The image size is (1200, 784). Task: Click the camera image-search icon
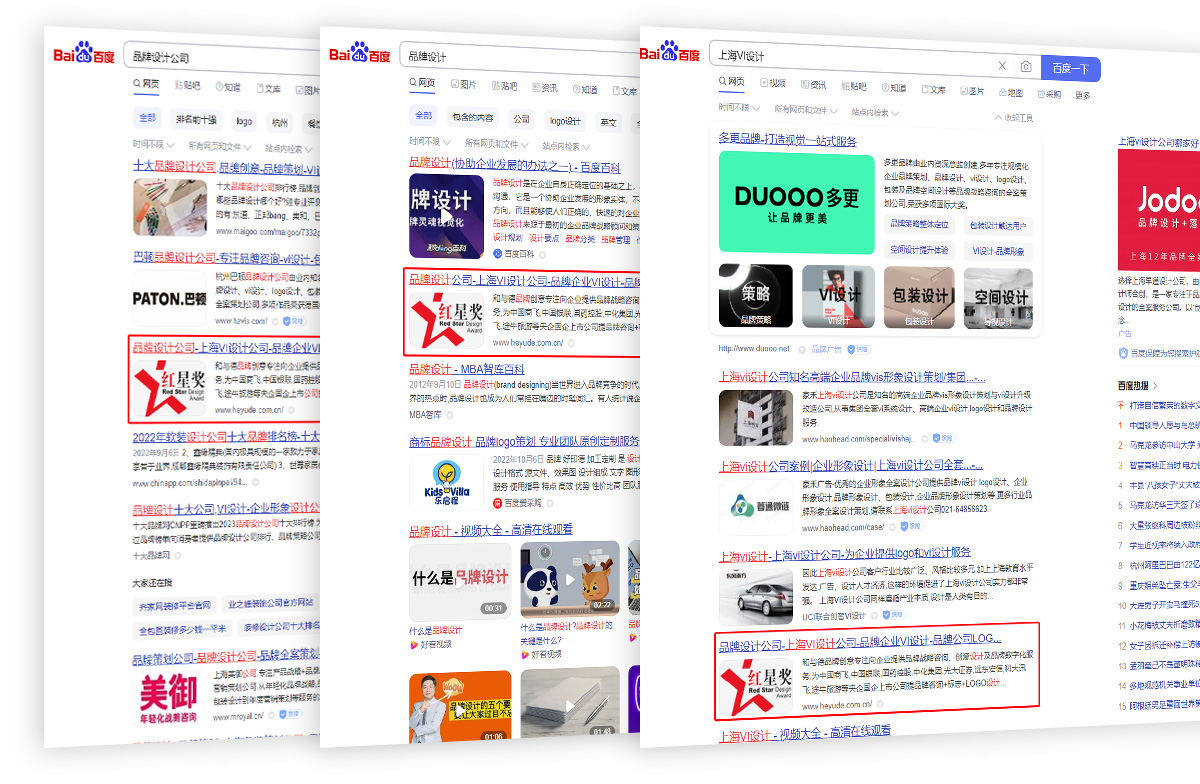pos(1025,67)
